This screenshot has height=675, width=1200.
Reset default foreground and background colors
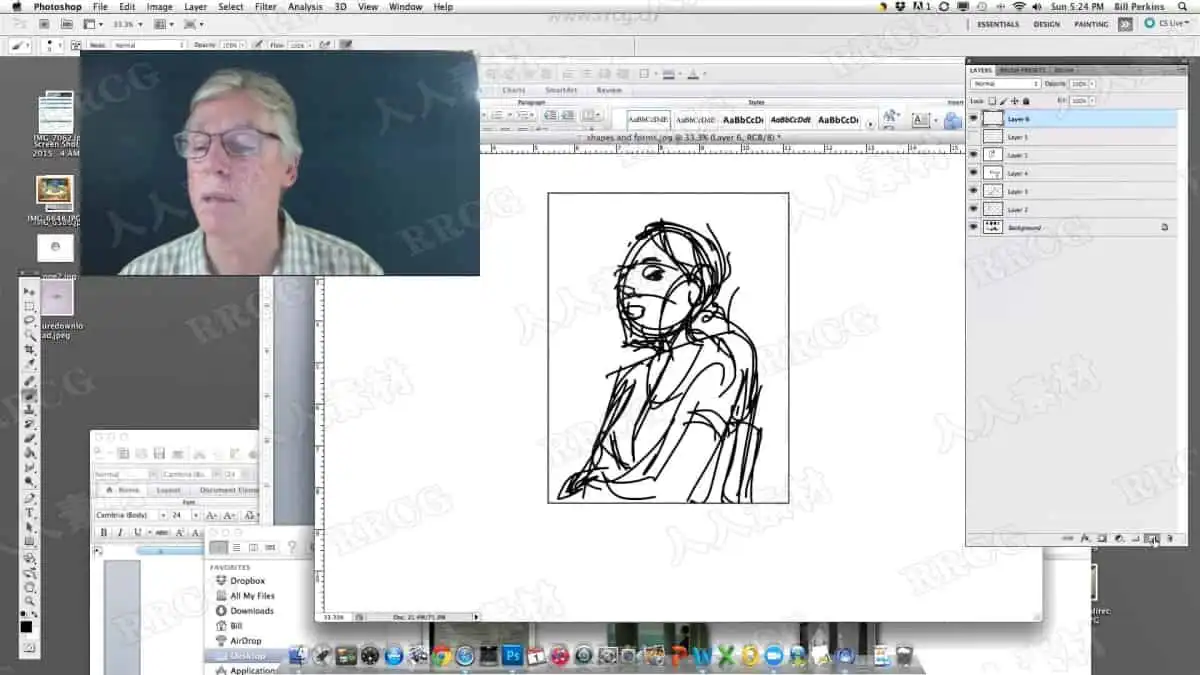[x=24, y=615]
